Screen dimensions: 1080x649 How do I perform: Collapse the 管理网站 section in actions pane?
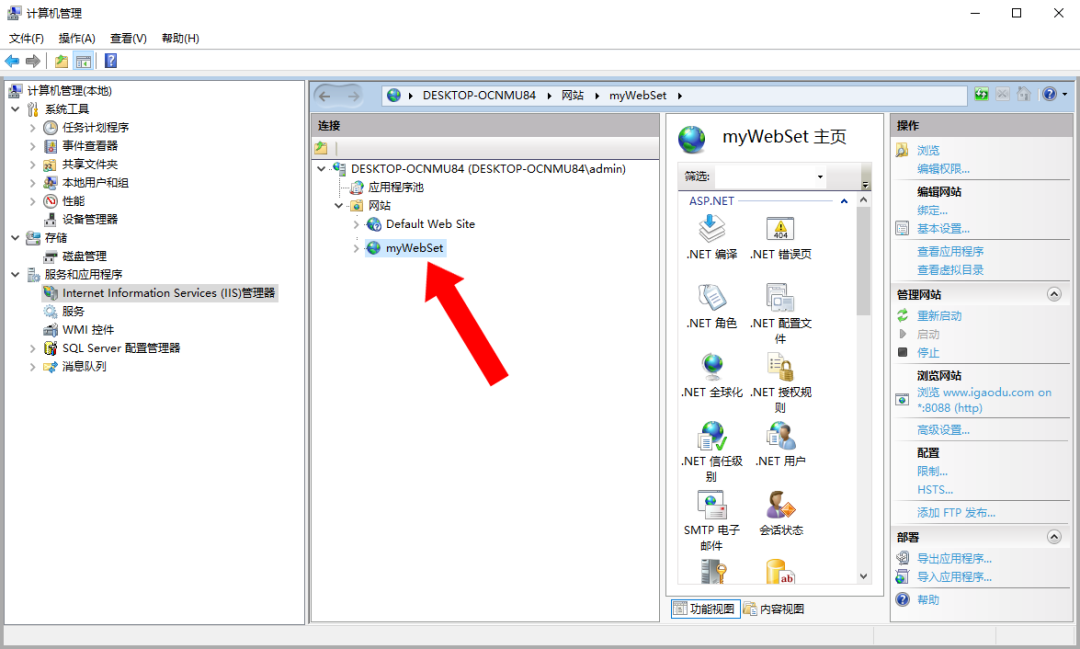[1054, 294]
